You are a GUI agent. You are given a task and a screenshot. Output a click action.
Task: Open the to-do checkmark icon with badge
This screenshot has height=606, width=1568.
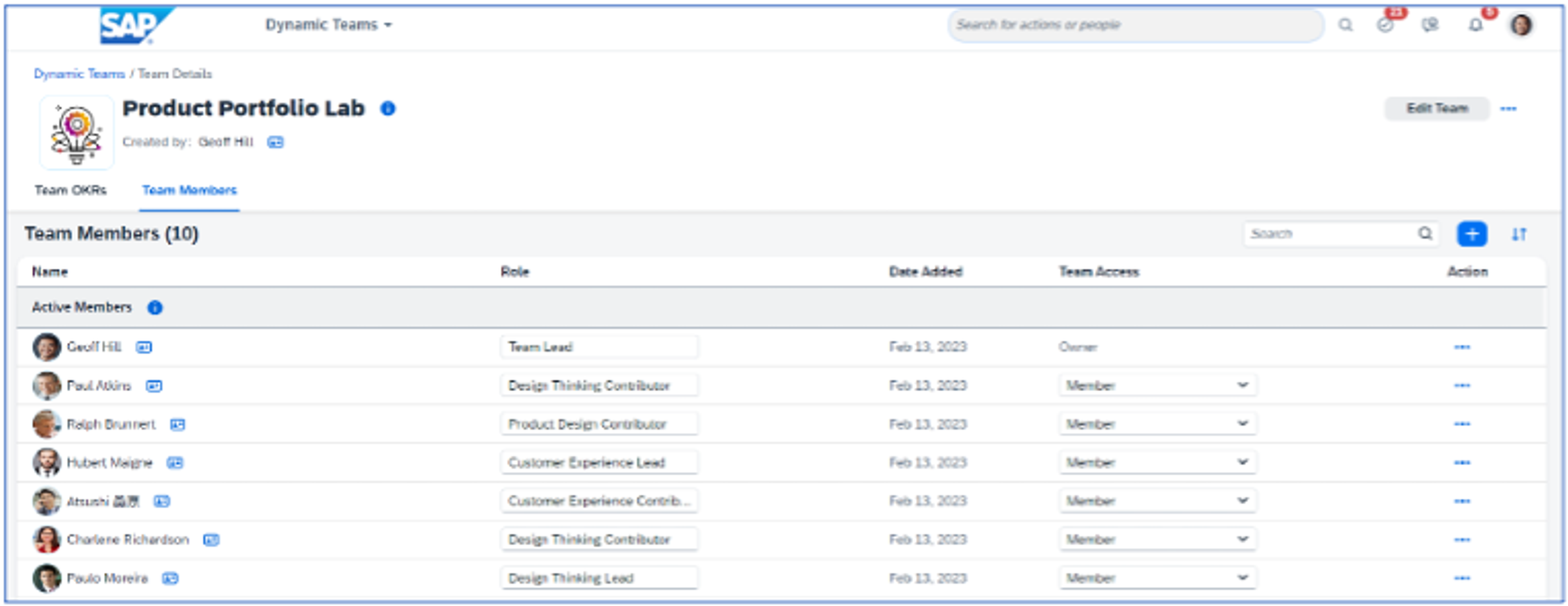(x=1385, y=25)
